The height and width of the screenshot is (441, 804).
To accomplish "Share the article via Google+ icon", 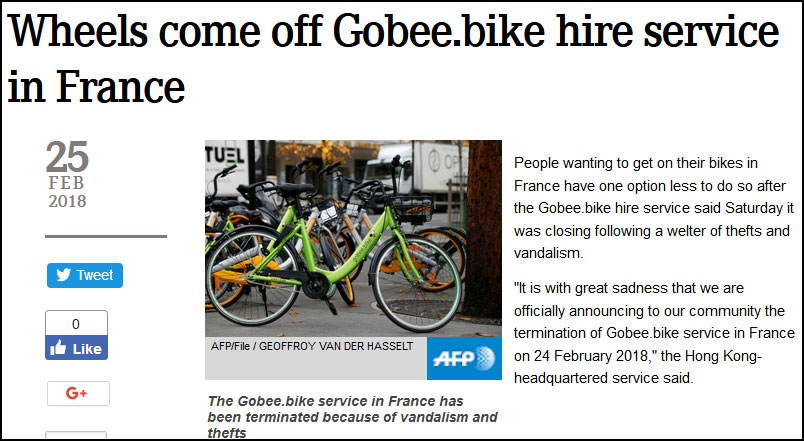I will pyautogui.click(x=77, y=393).
